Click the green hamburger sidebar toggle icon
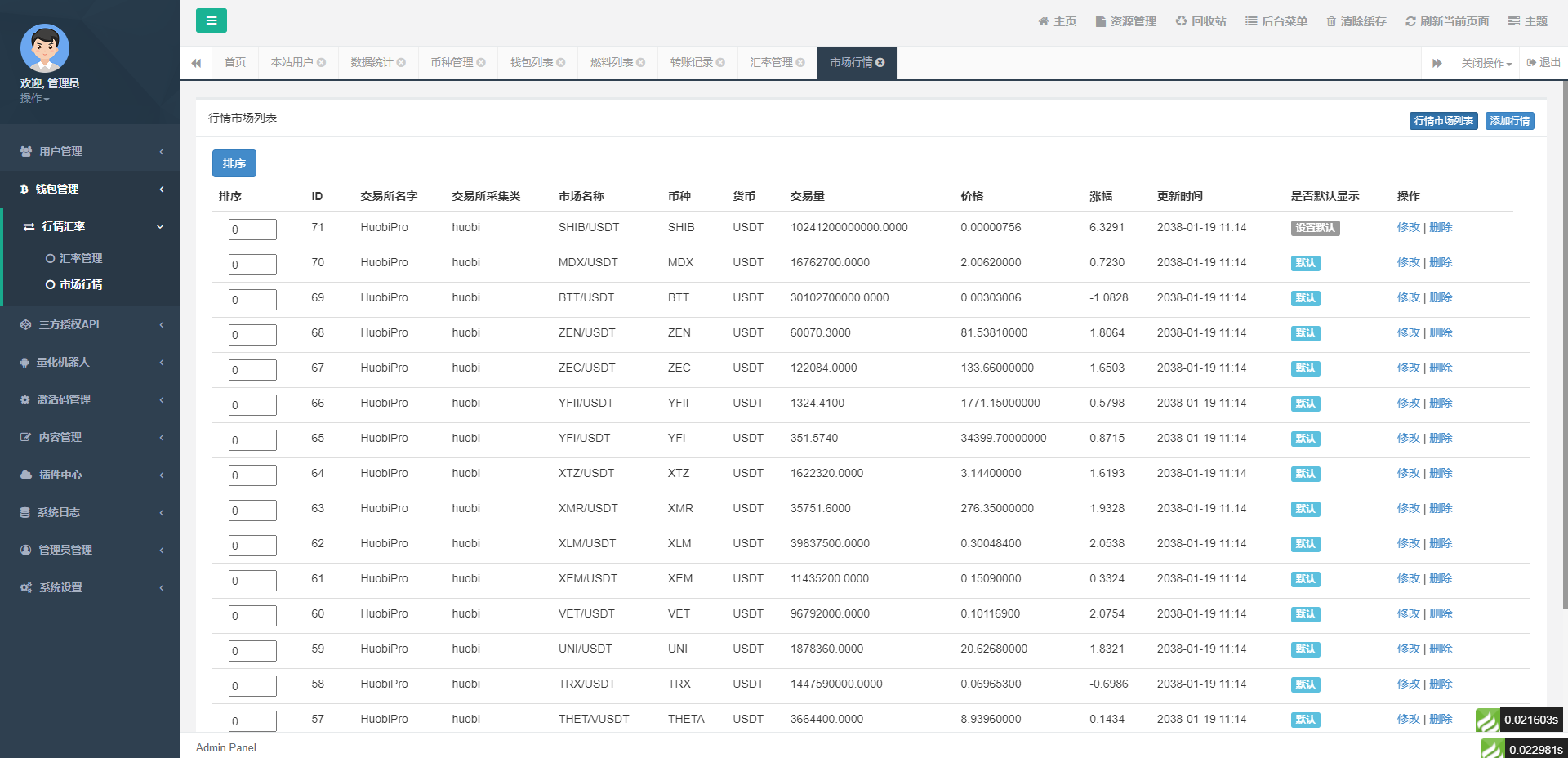This screenshot has width=1568, height=758. click(x=212, y=20)
